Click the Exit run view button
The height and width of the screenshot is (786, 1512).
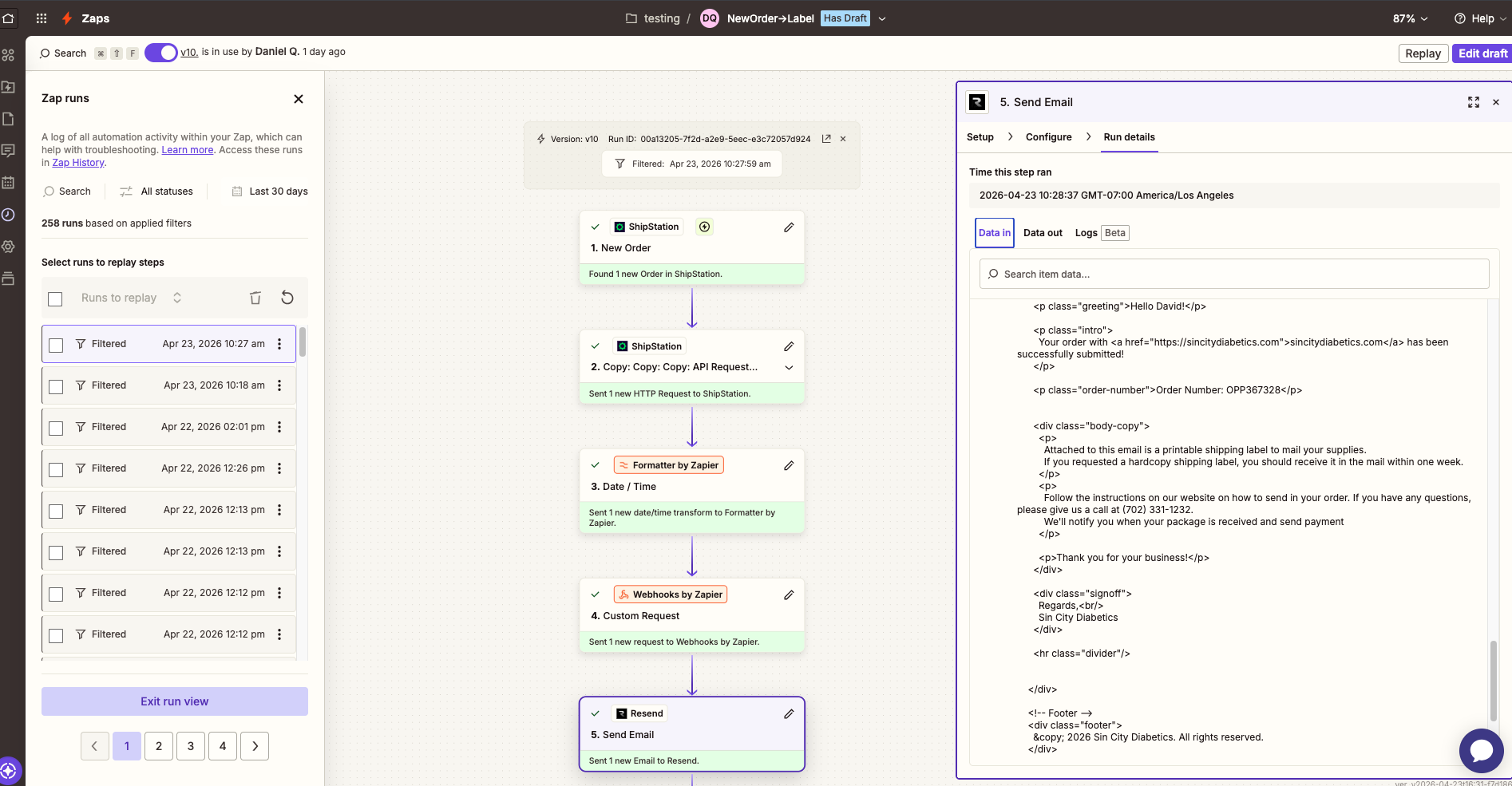pyautogui.click(x=174, y=701)
